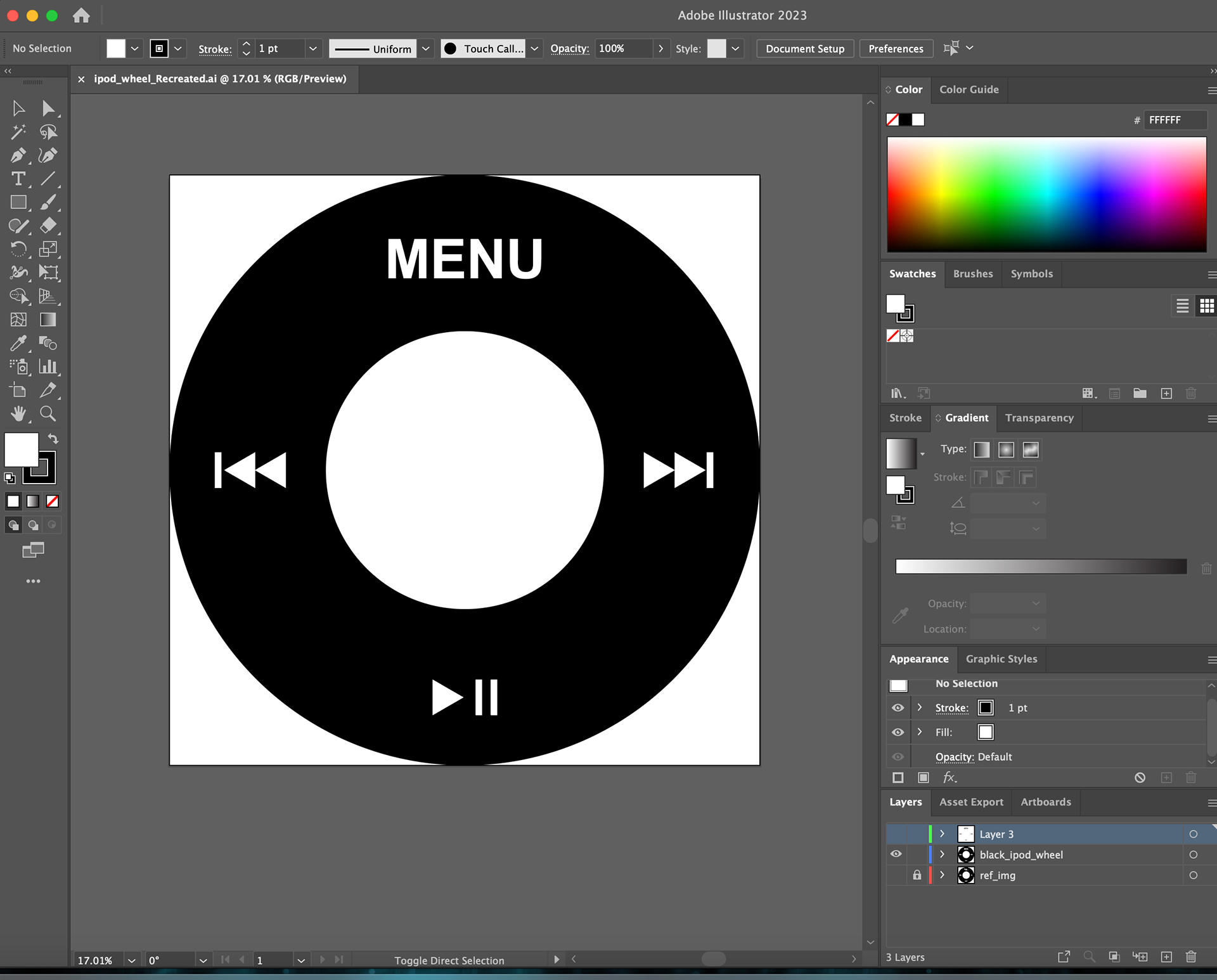Select the Scale tool
This screenshot has width=1217, height=980.
click(48, 249)
